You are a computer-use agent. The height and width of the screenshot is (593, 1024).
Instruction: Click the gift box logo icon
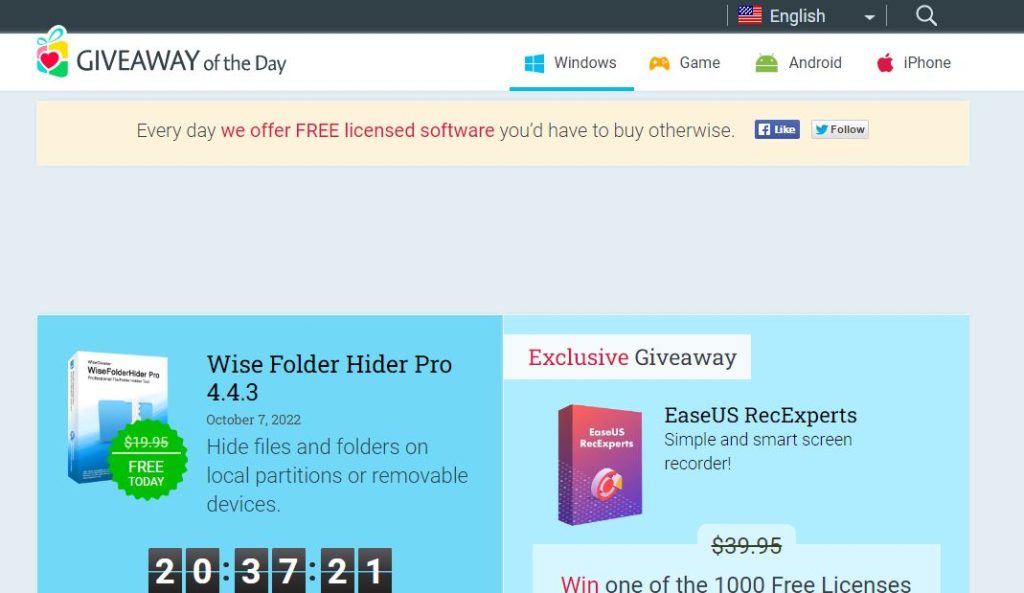[52, 52]
